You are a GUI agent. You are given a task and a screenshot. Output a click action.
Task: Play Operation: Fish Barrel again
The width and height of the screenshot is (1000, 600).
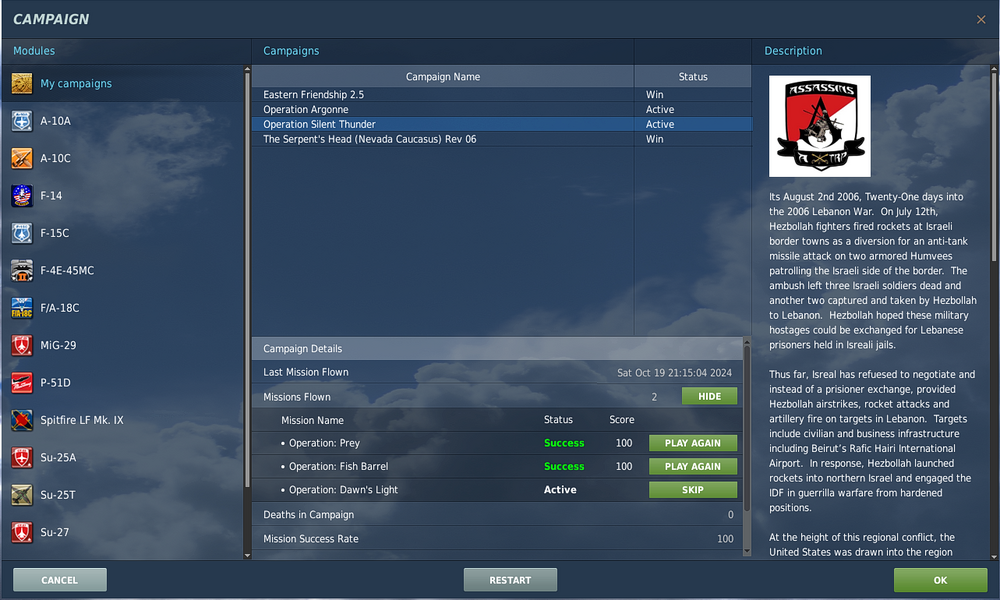coord(693,467)
